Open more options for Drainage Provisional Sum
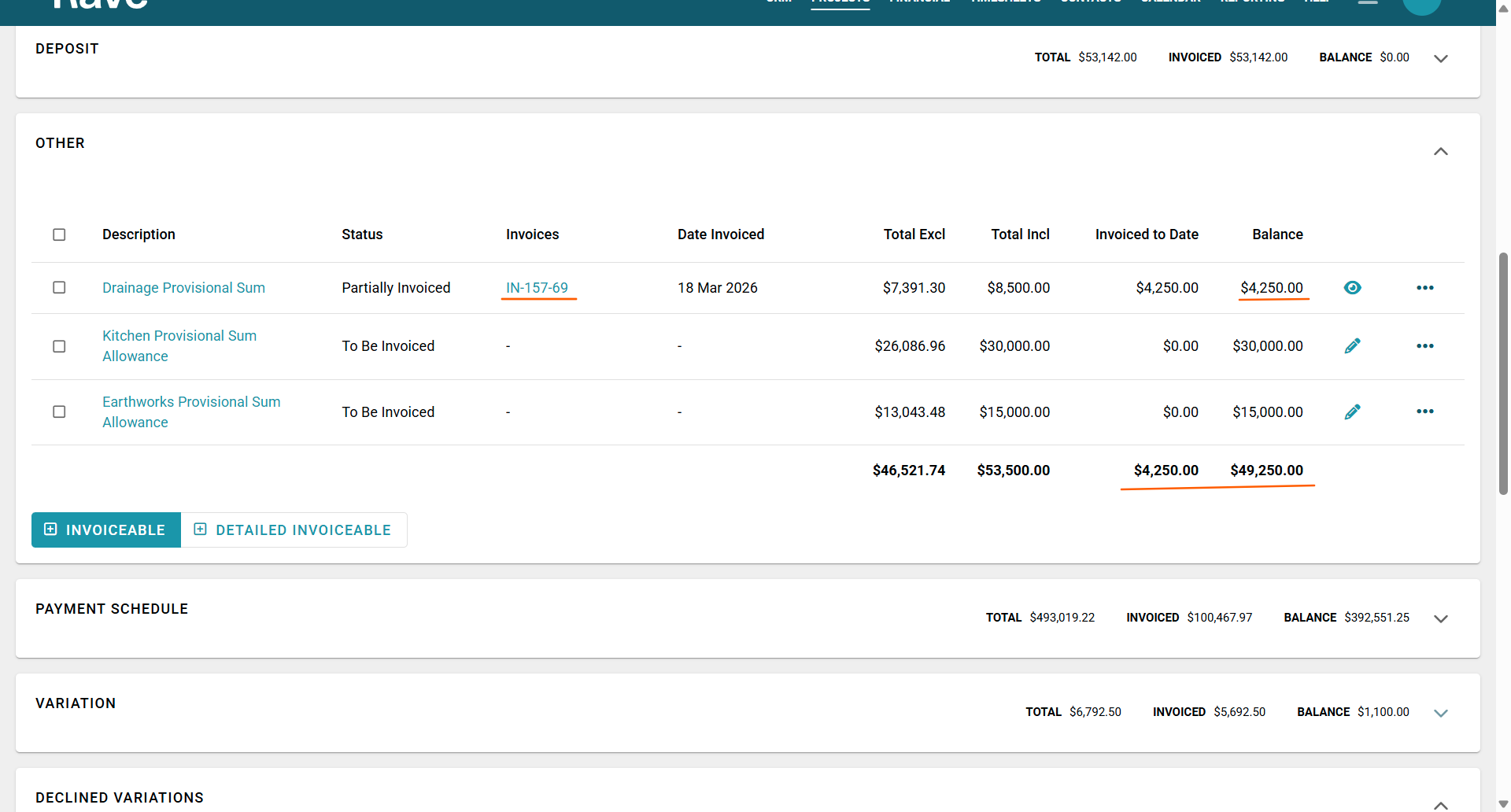The width and height of the screenshot is (1511, 812). point(1424,288)
